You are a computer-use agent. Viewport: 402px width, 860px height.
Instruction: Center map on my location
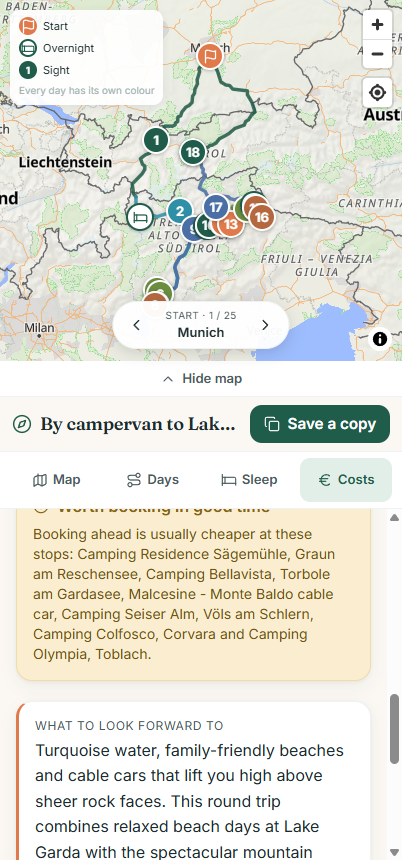(x=377, y=93)
